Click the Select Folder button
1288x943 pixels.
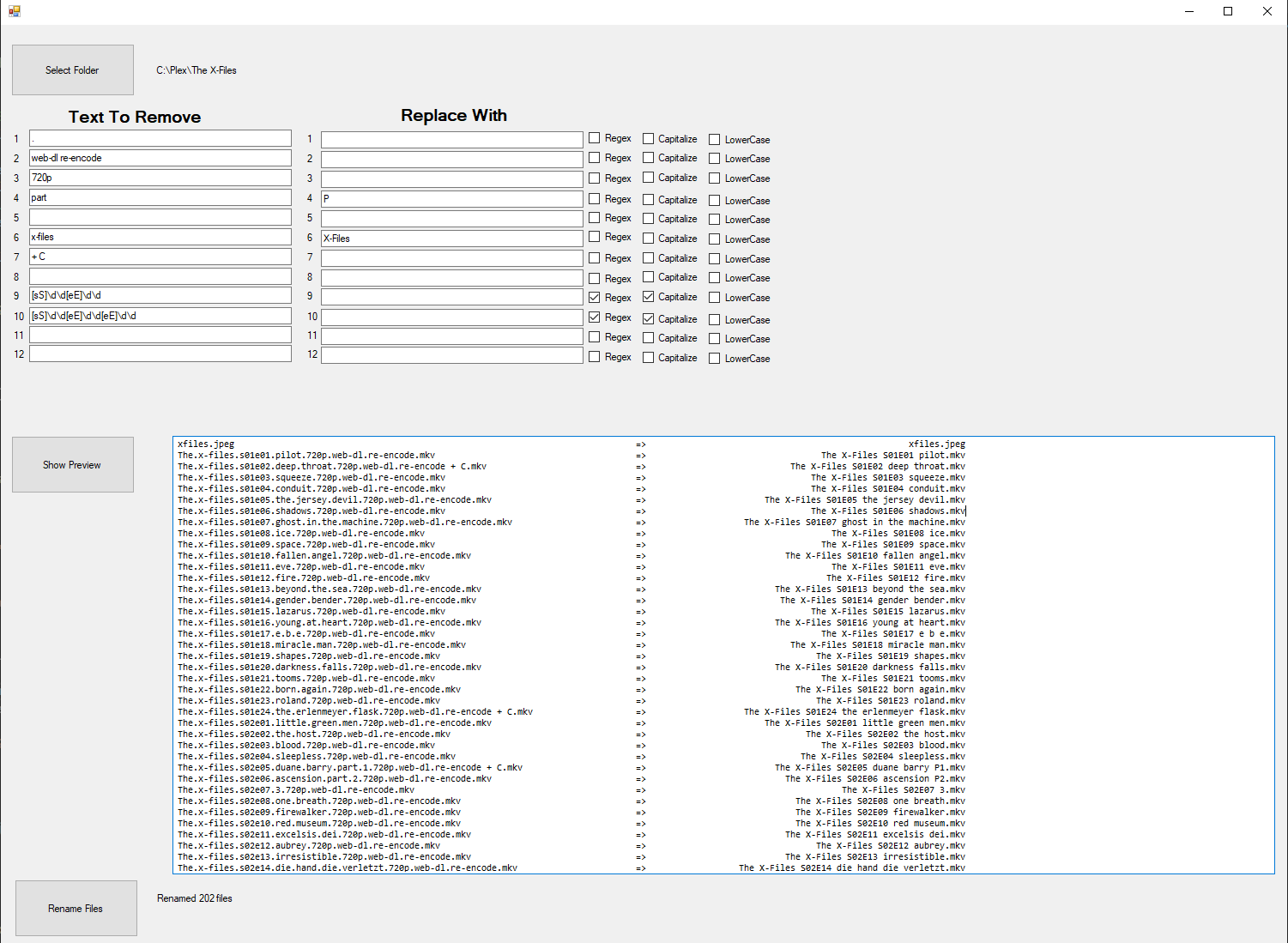tap(73, 70)
